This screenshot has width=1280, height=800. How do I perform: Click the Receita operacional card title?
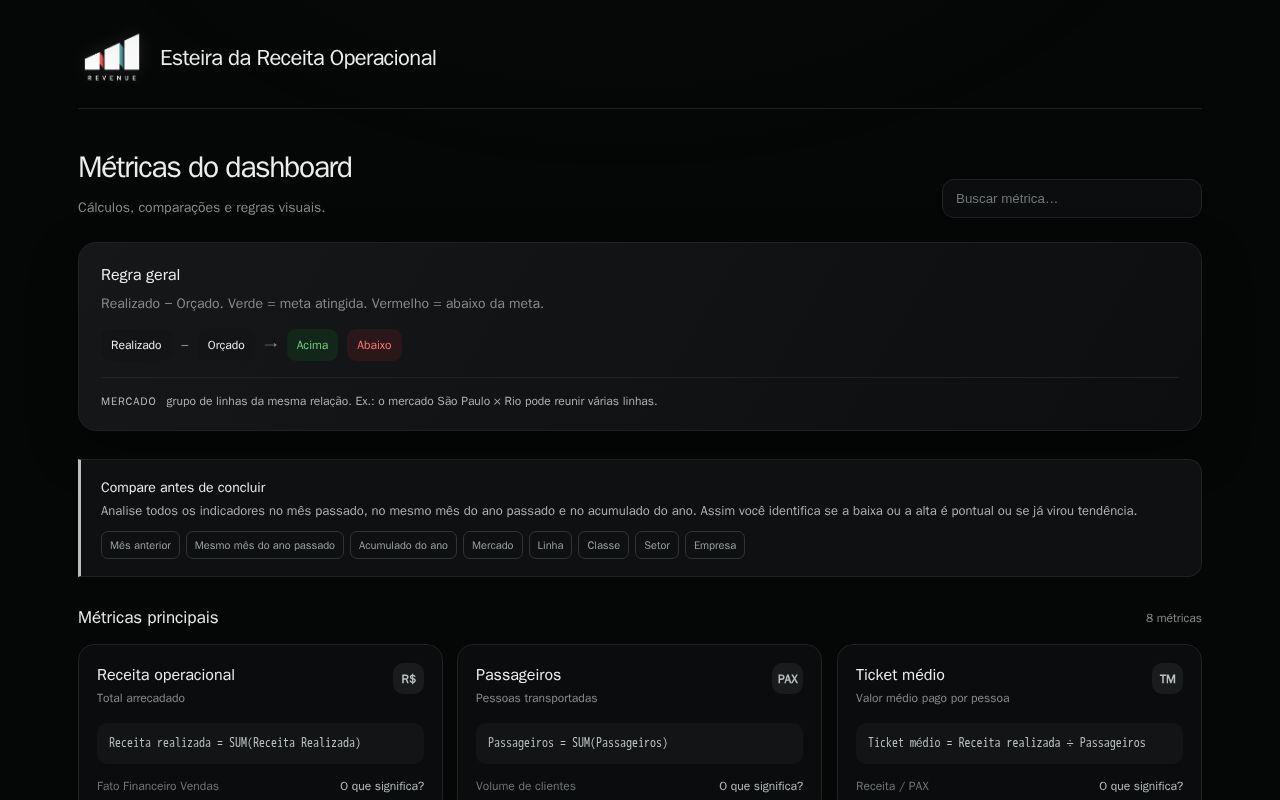click(x=166, y=675)
